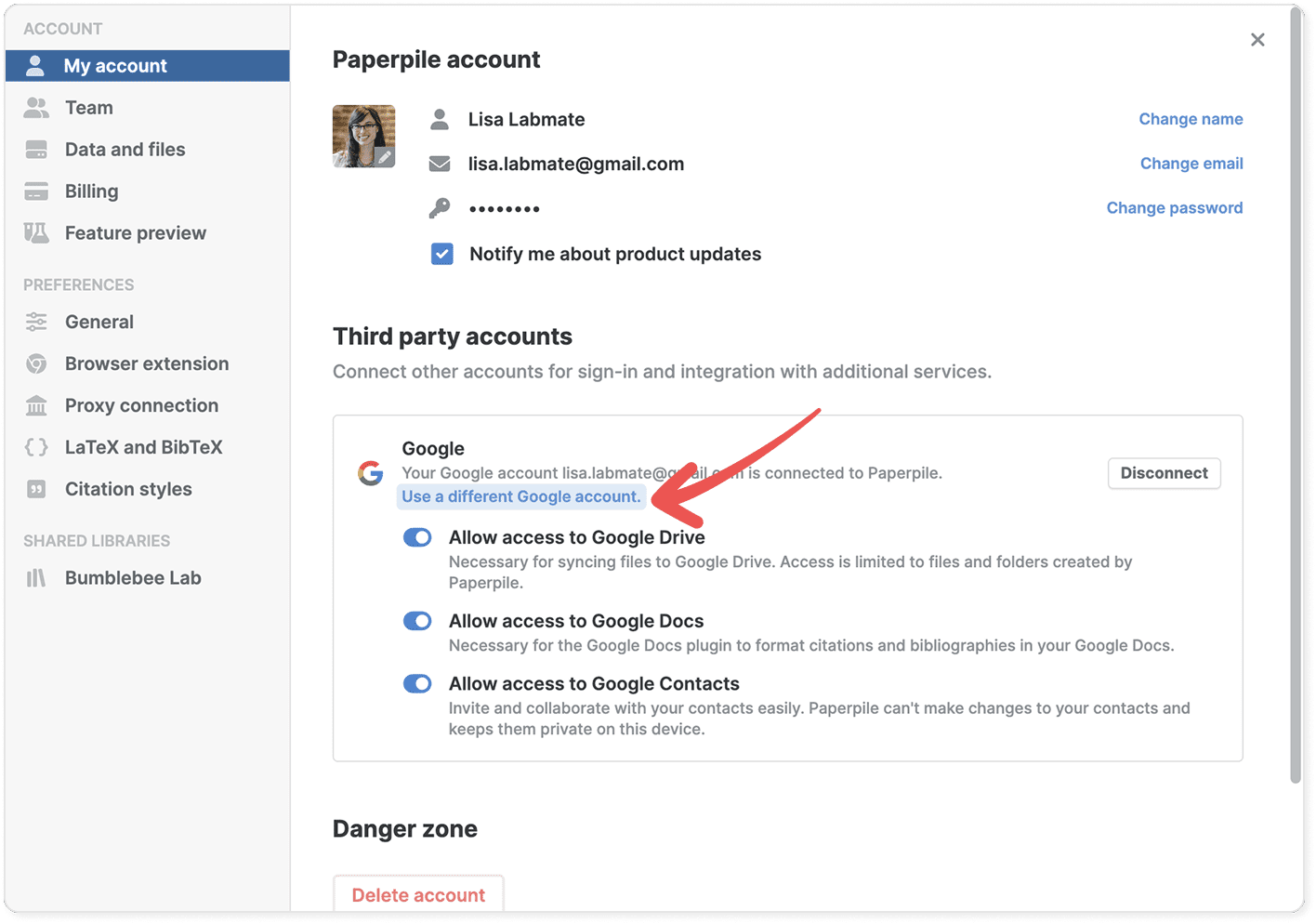The width and height of the screenshot is (1316, 924).
Task: Turn off Allow access to Google Contacts
Action: tap(417, 683)
